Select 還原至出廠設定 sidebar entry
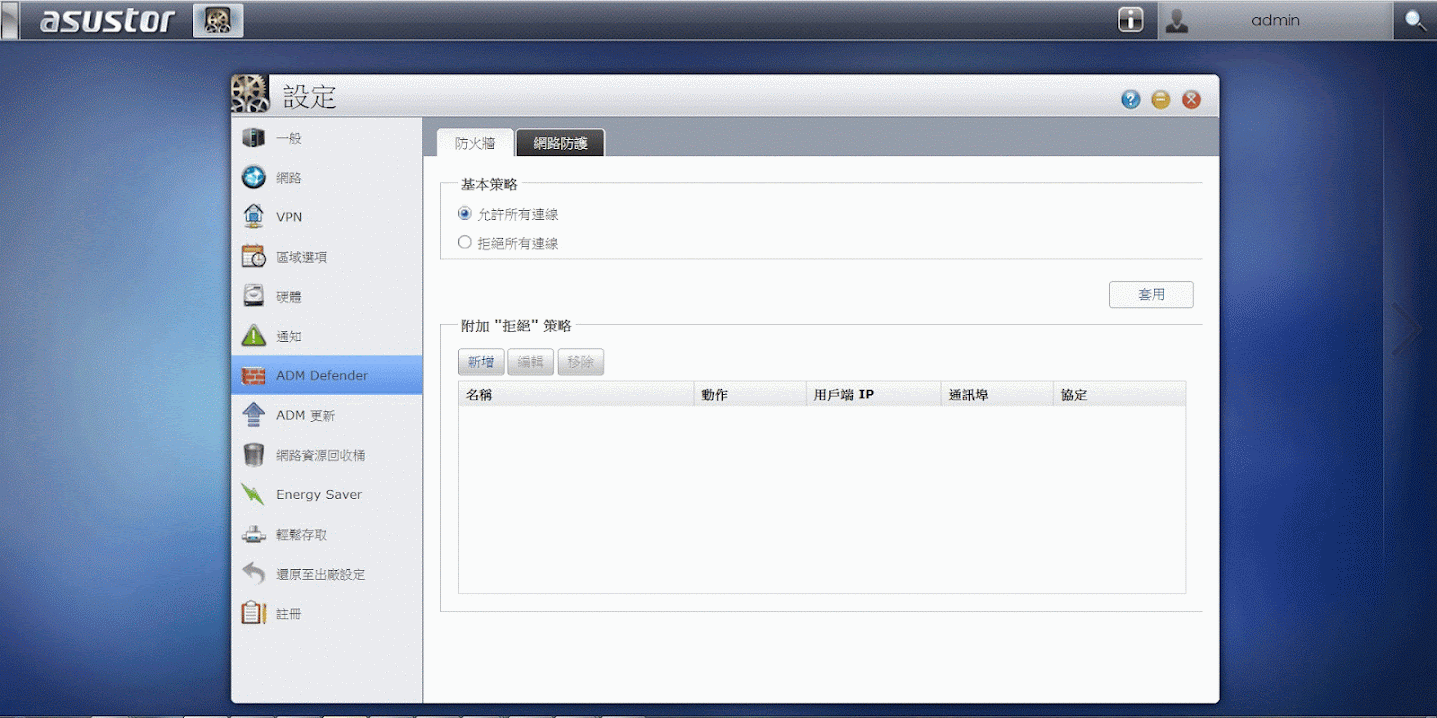This screenshot has height=718, width=1437. click(x=327, y=574)
